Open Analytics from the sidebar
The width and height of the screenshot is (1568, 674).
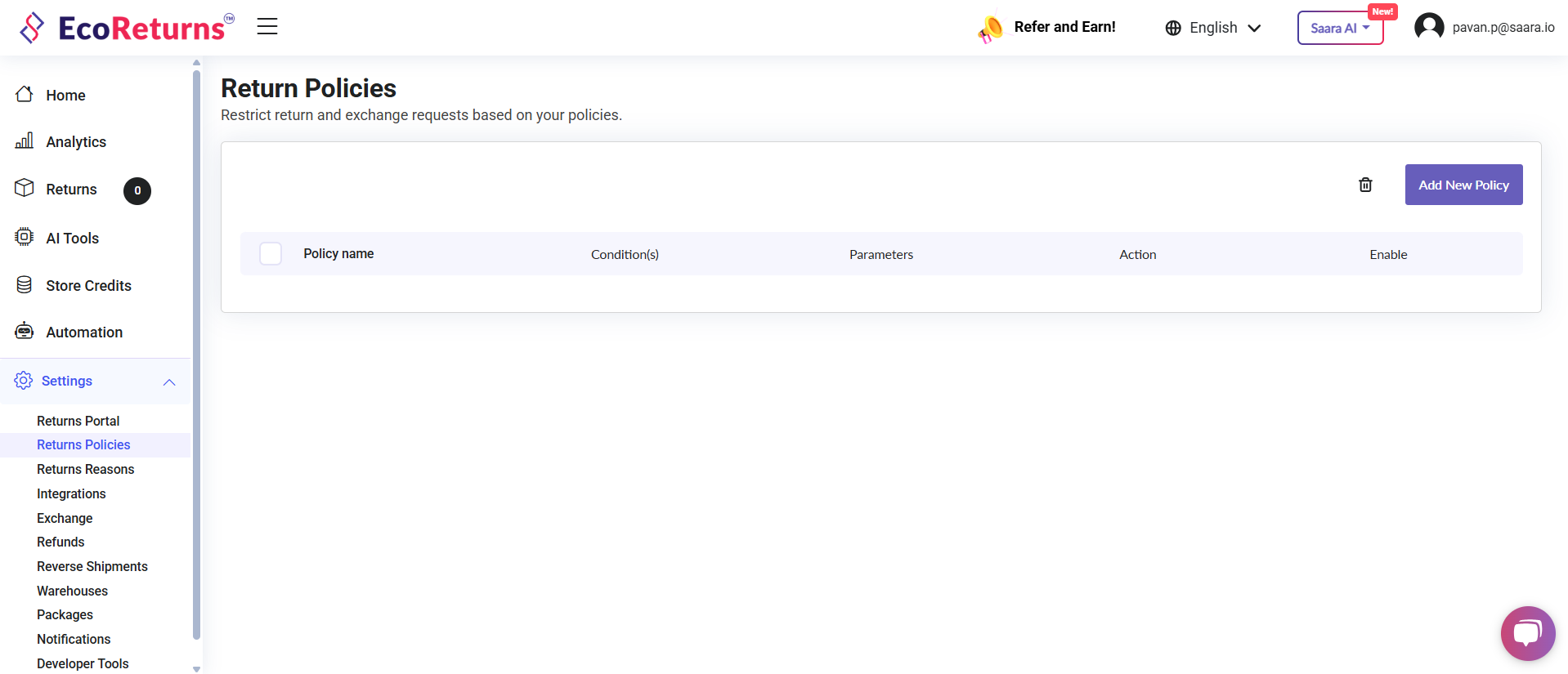click(x=76, y=142)
